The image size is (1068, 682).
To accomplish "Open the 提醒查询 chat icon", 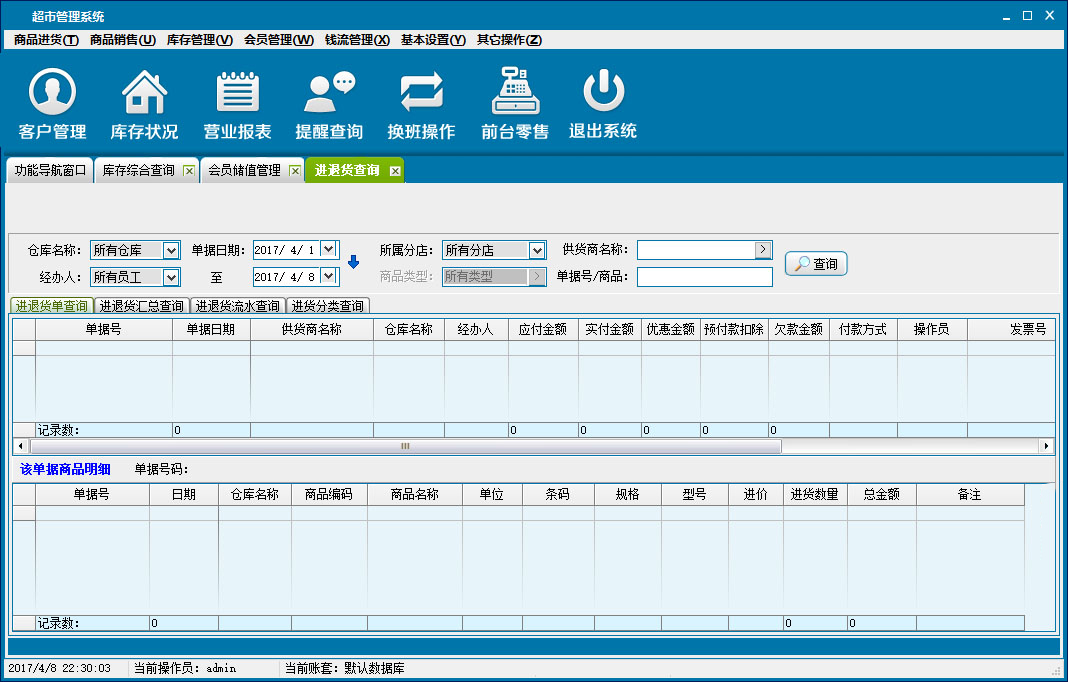I will (329, 104).
